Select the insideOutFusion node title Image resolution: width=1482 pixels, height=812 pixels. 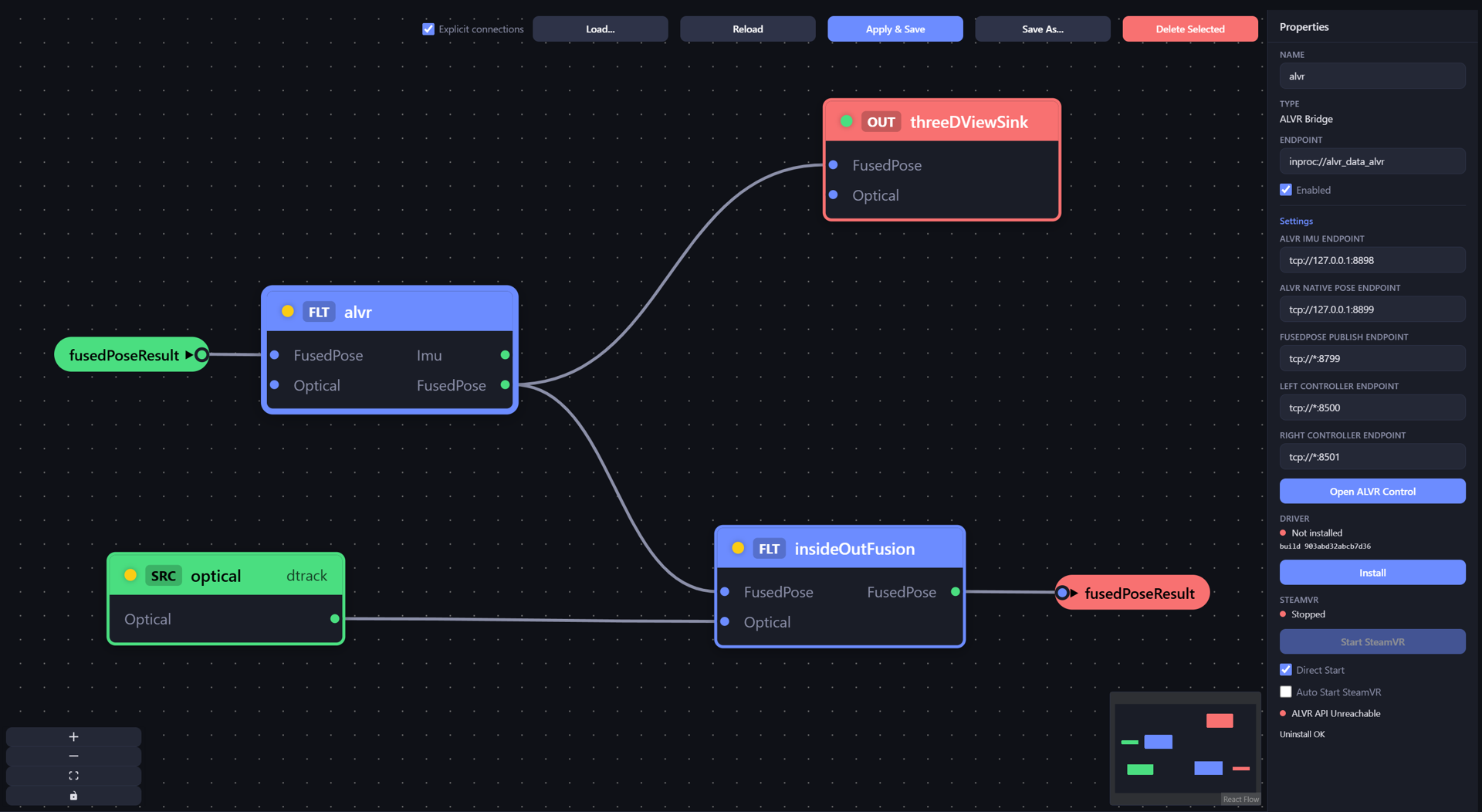[854, 549]
